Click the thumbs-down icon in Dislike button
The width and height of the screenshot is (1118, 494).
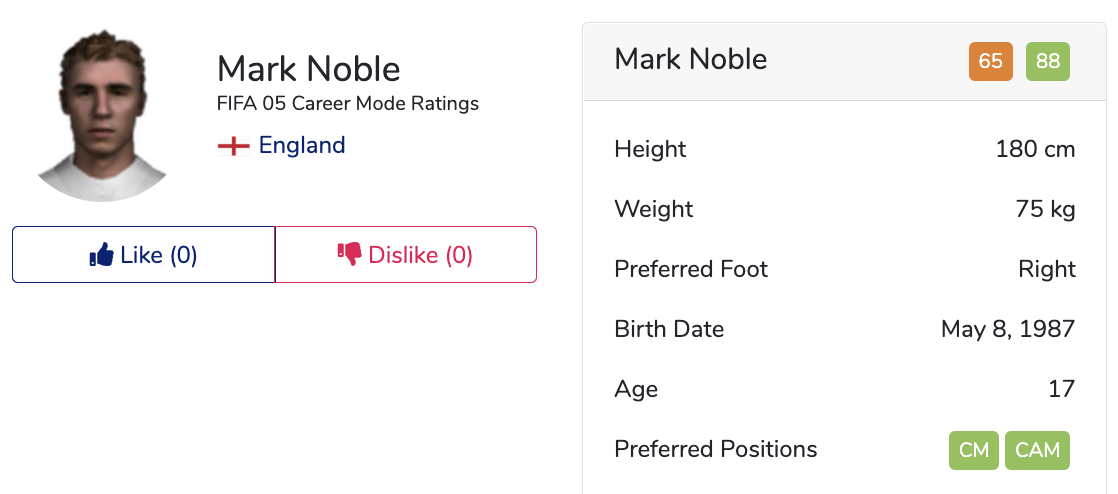349,254
